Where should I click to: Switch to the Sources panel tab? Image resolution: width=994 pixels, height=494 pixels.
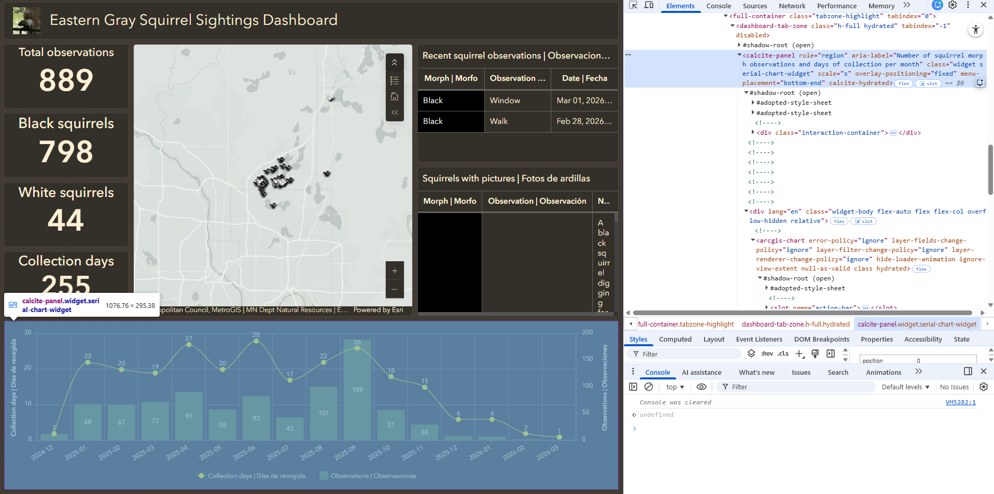tap(754, 6)
